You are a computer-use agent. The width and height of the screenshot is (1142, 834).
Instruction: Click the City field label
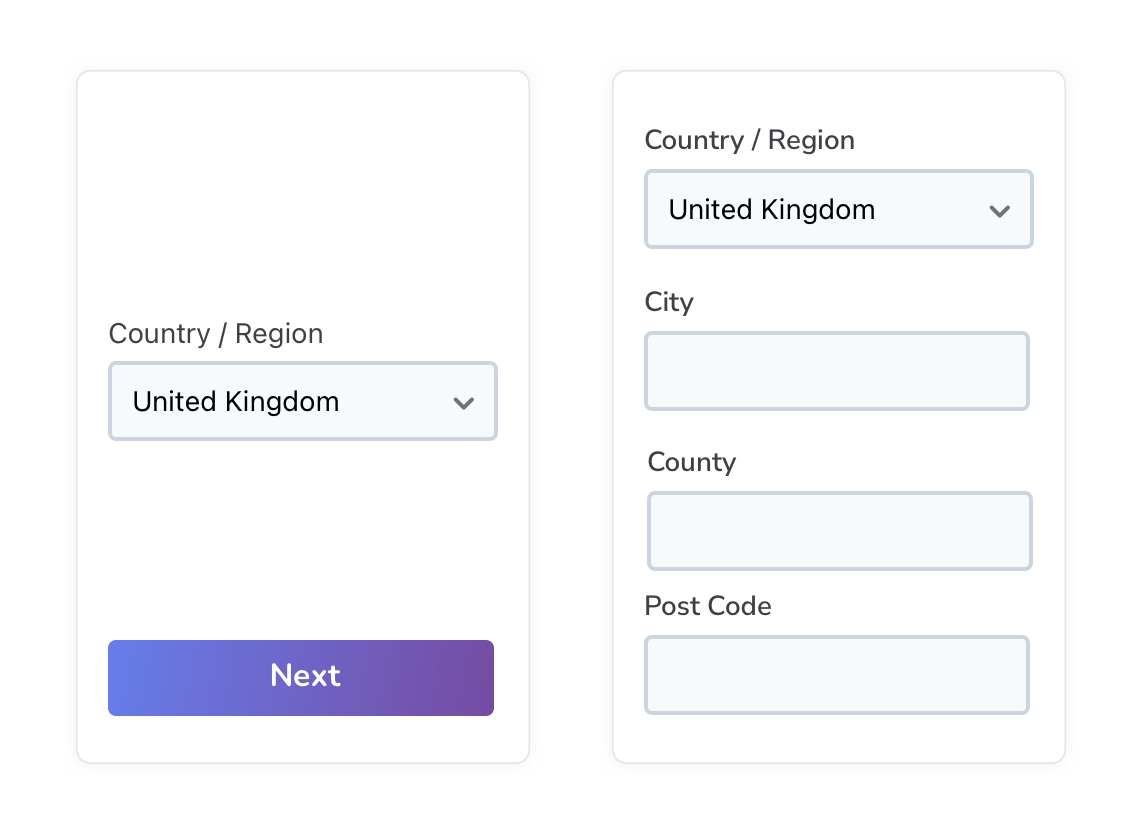coord(669,302)
